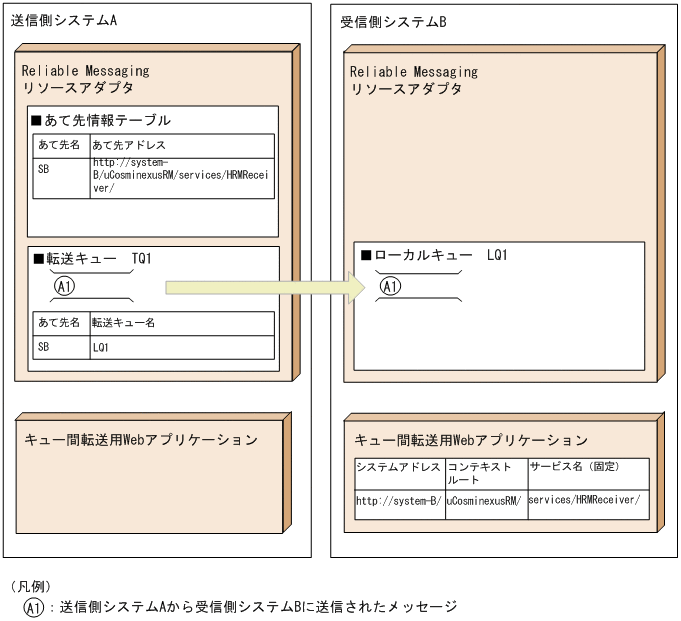The width and height of the screenshot is (681, 621).
Task: Click the サービス名（固定） column header
Action: pyautogui.click(x=588, y=473)
